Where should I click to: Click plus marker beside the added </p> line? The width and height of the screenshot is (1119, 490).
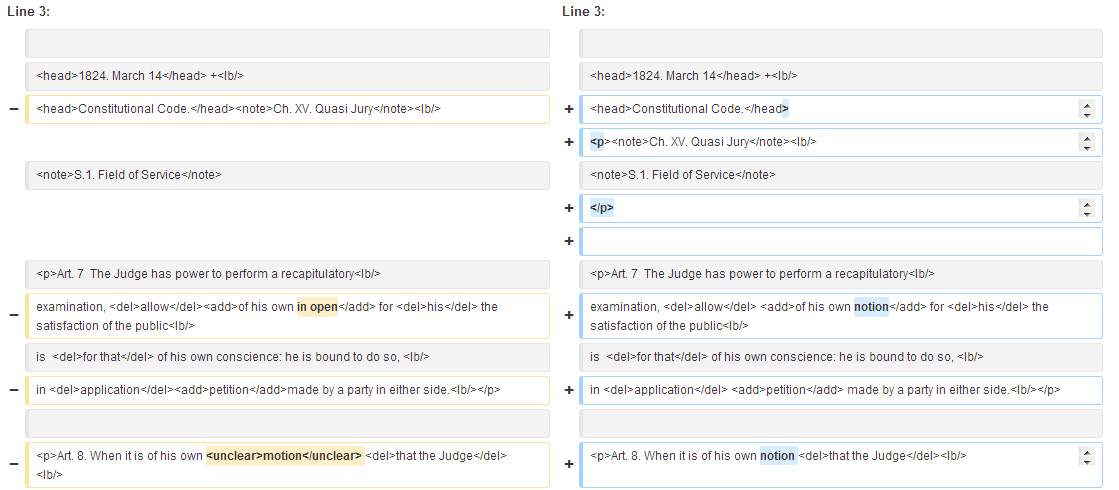click(x=569, y=208)
